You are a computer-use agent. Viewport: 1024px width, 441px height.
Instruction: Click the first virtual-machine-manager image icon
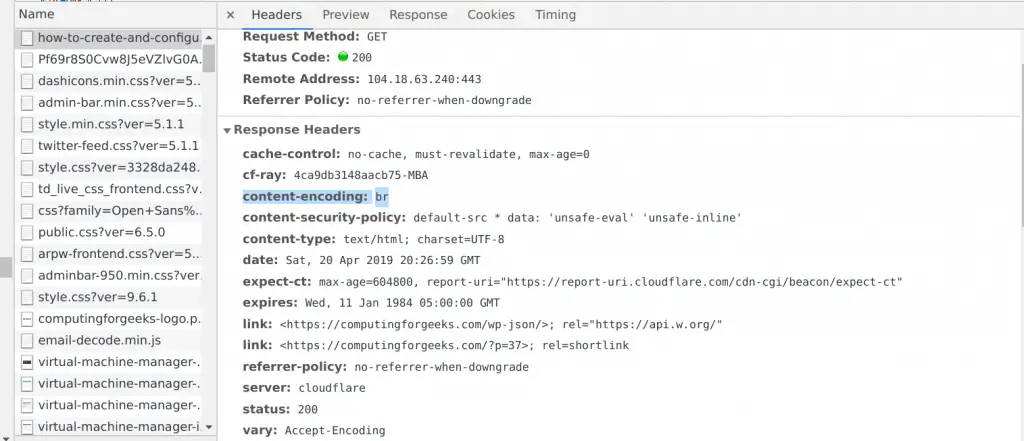(x=27, y=362)
